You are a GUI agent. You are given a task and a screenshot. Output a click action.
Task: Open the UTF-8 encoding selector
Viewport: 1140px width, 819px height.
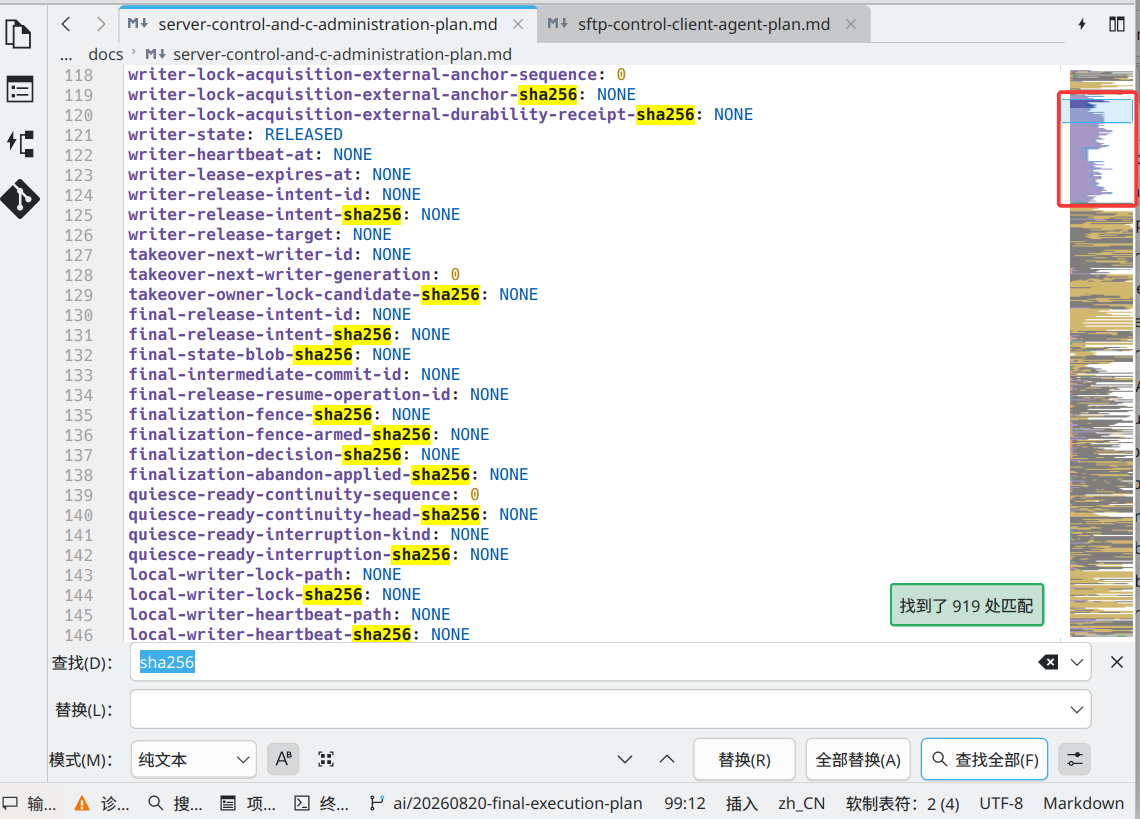click(x=1000, y=803)
